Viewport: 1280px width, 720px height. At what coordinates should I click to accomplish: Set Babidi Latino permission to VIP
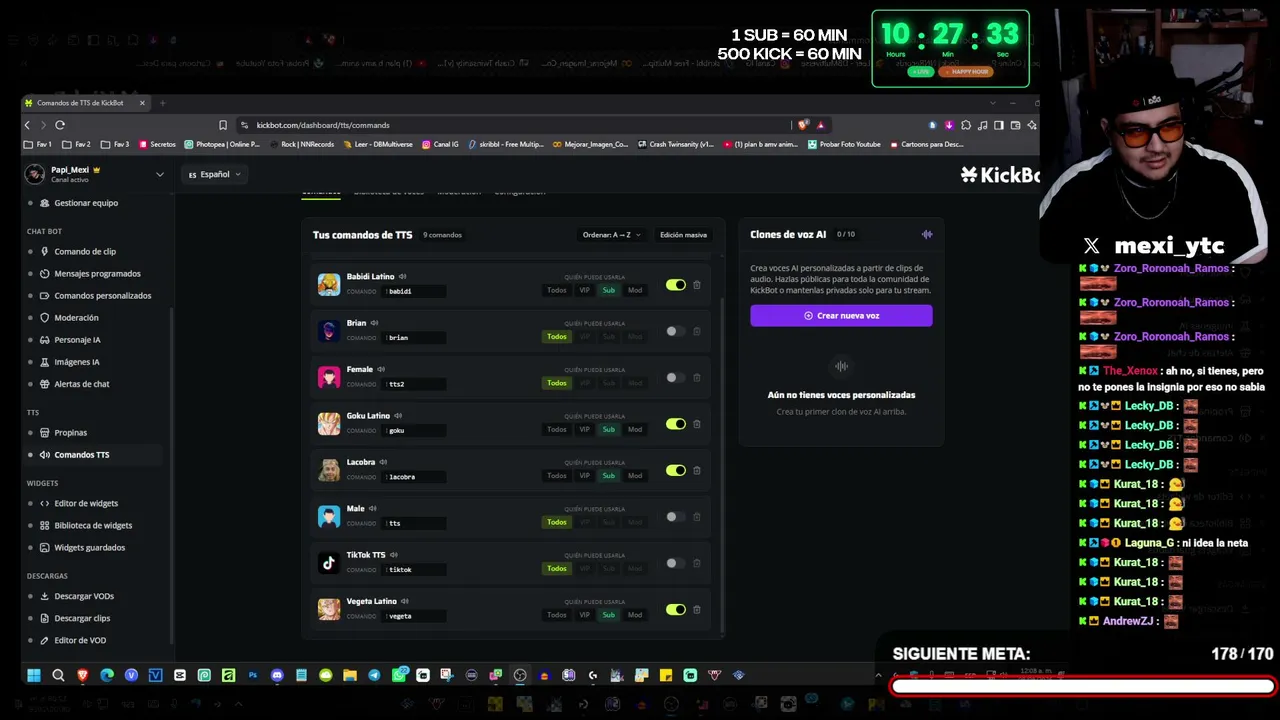tap(585, 290)
